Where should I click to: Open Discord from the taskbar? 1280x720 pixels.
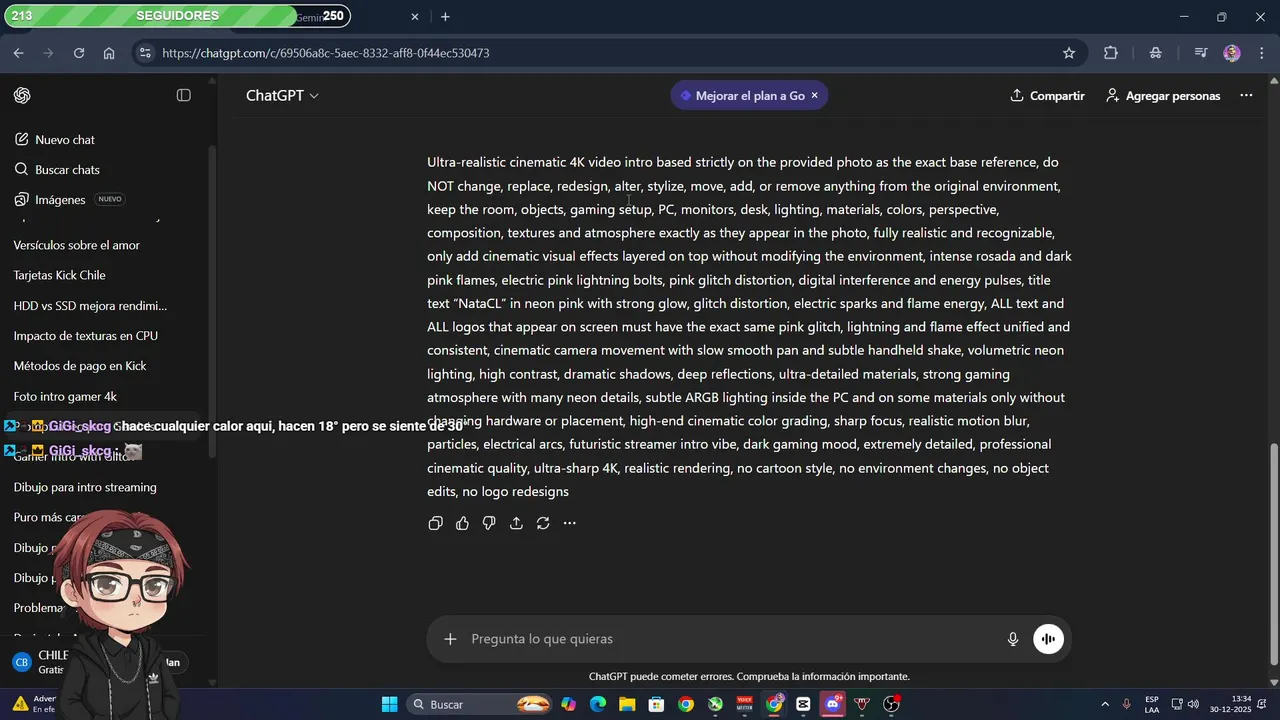pyautogui.click(x=832, y=704)
